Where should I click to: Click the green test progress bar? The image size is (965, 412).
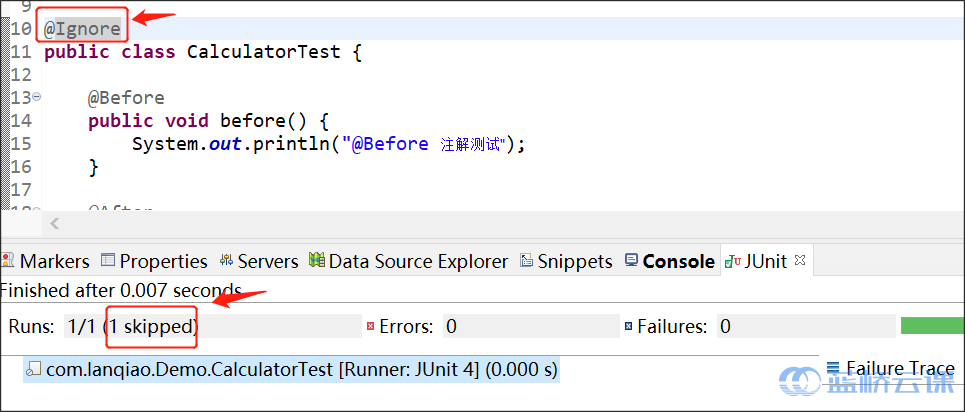932,326
